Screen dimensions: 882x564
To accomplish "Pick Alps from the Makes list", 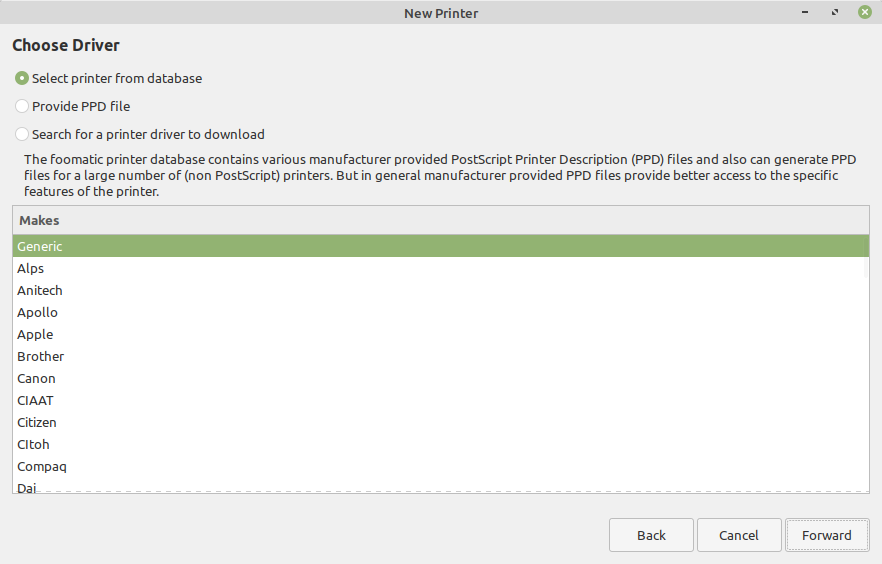I will click(x=441, y=268).
